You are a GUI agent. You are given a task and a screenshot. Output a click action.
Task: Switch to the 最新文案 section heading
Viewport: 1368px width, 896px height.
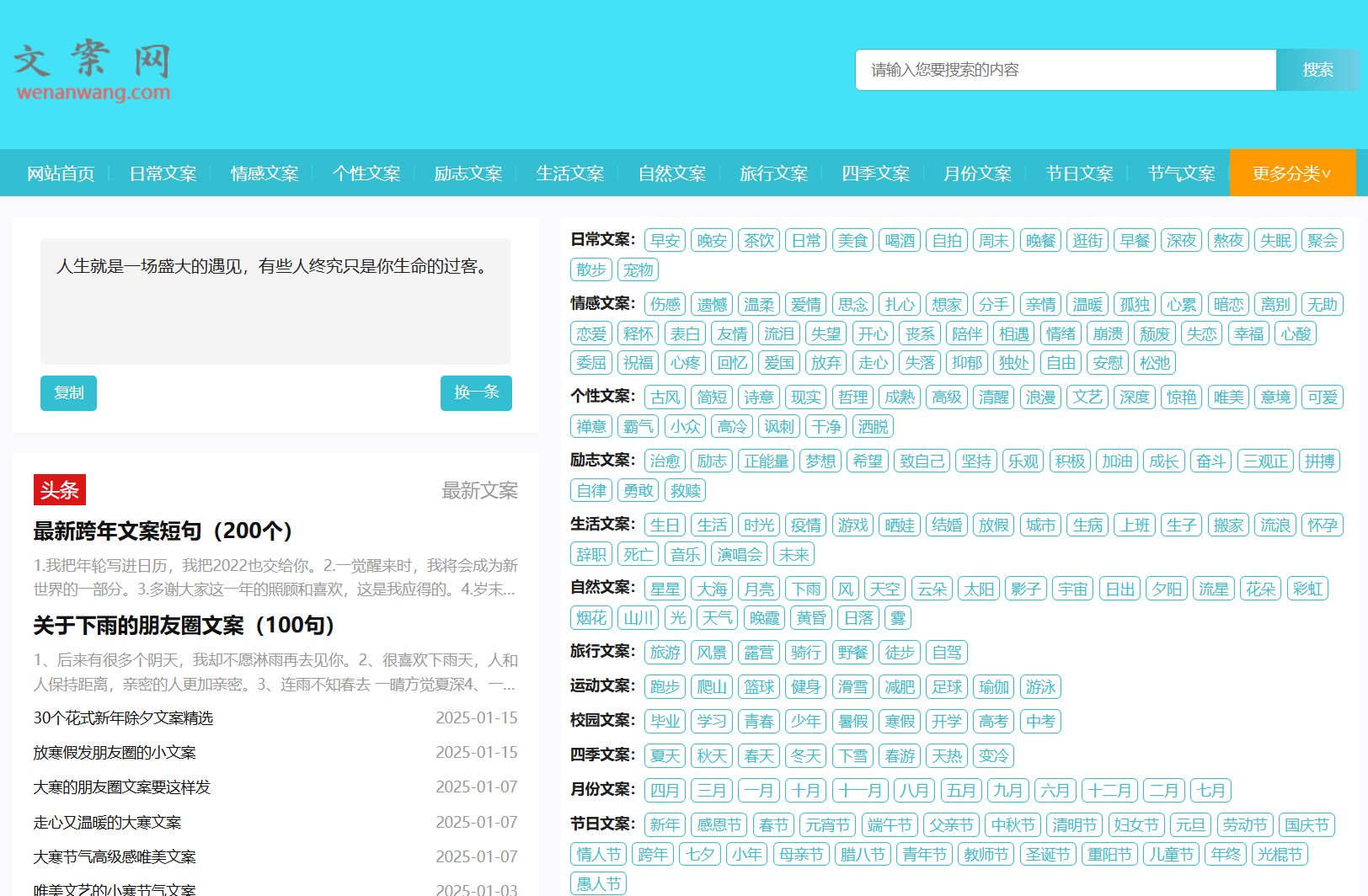[479, 491]
